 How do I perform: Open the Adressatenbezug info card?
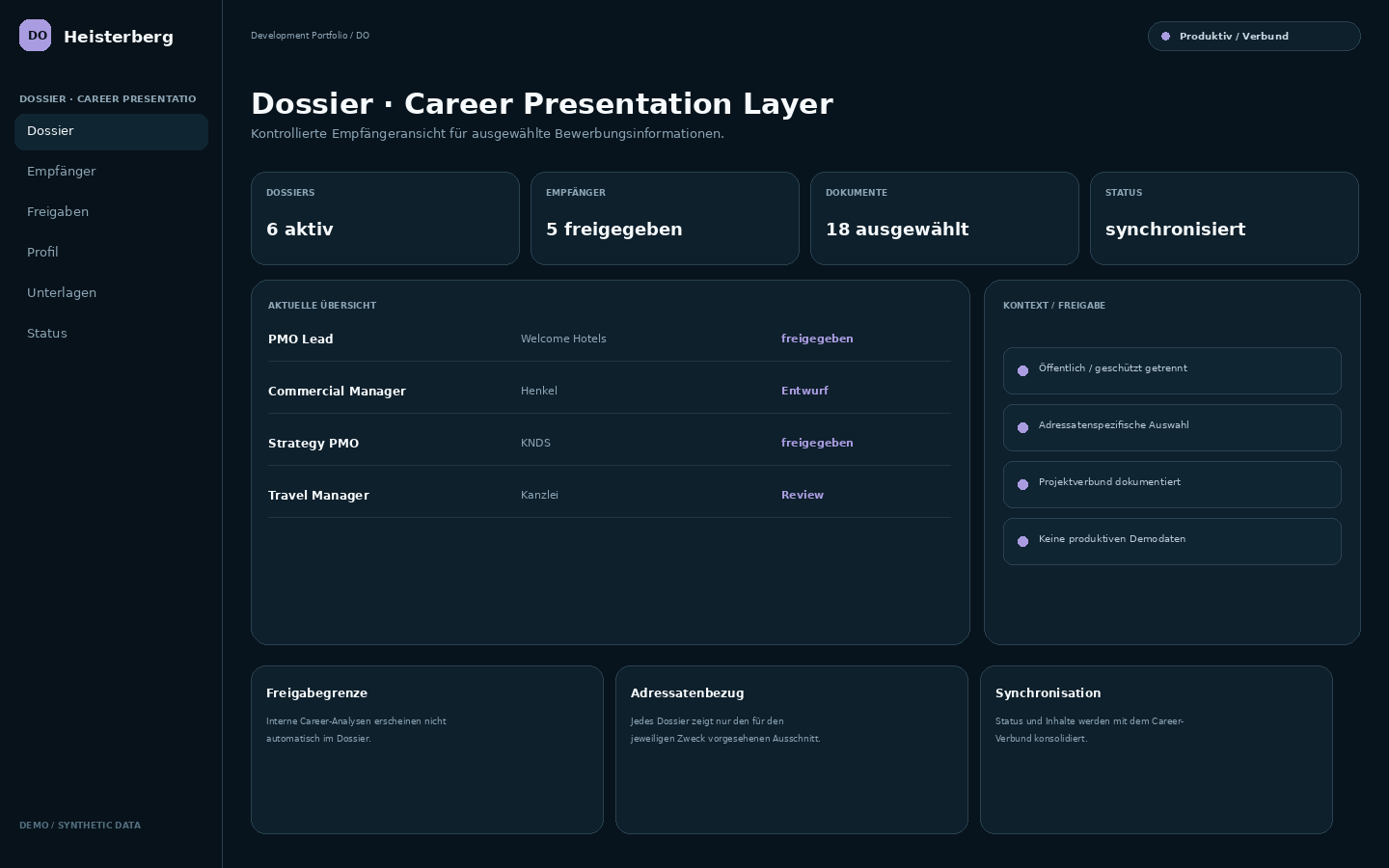[792, 749]
